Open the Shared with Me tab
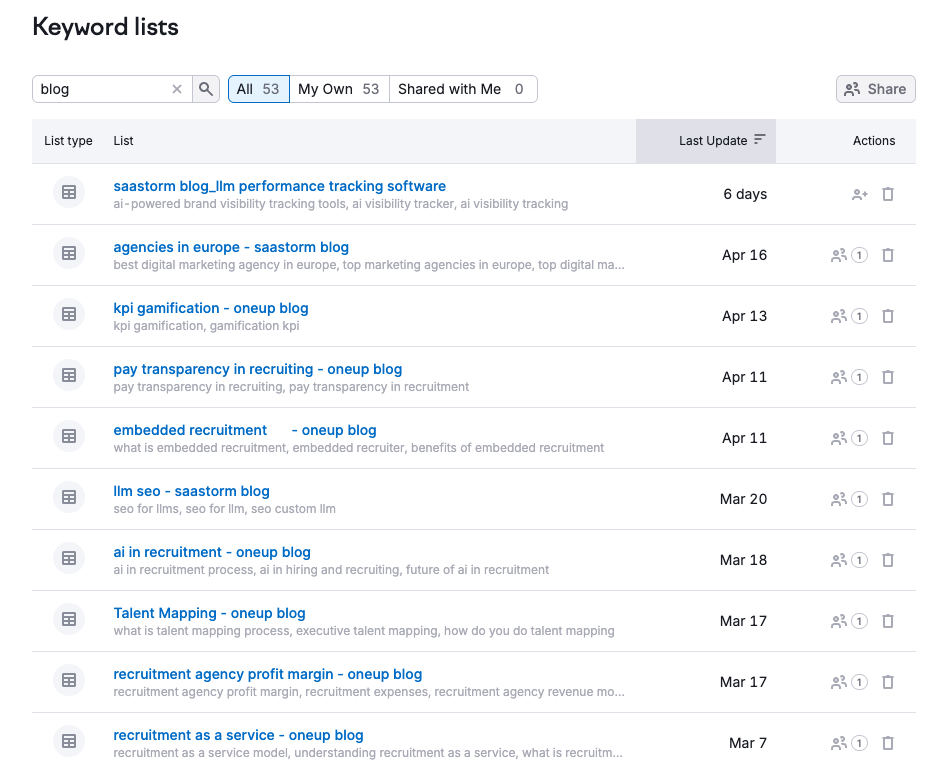The height and width of the screenshot is (770, 933). (462, 89)
